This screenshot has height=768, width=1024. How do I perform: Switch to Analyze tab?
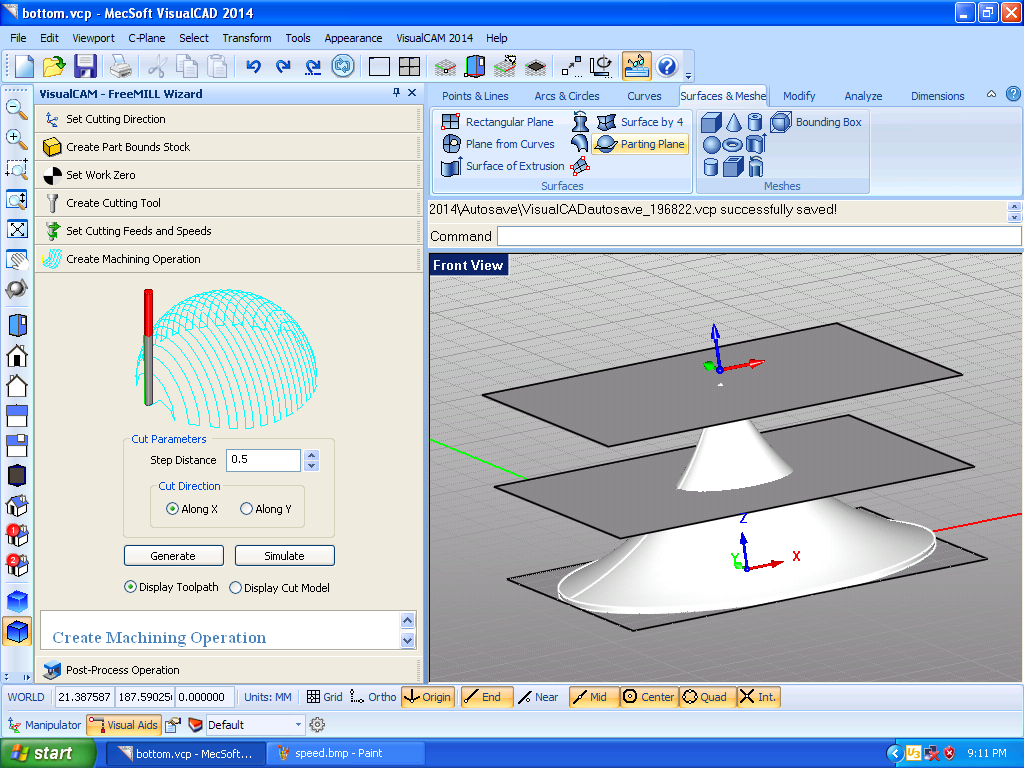tap(863, 96)
